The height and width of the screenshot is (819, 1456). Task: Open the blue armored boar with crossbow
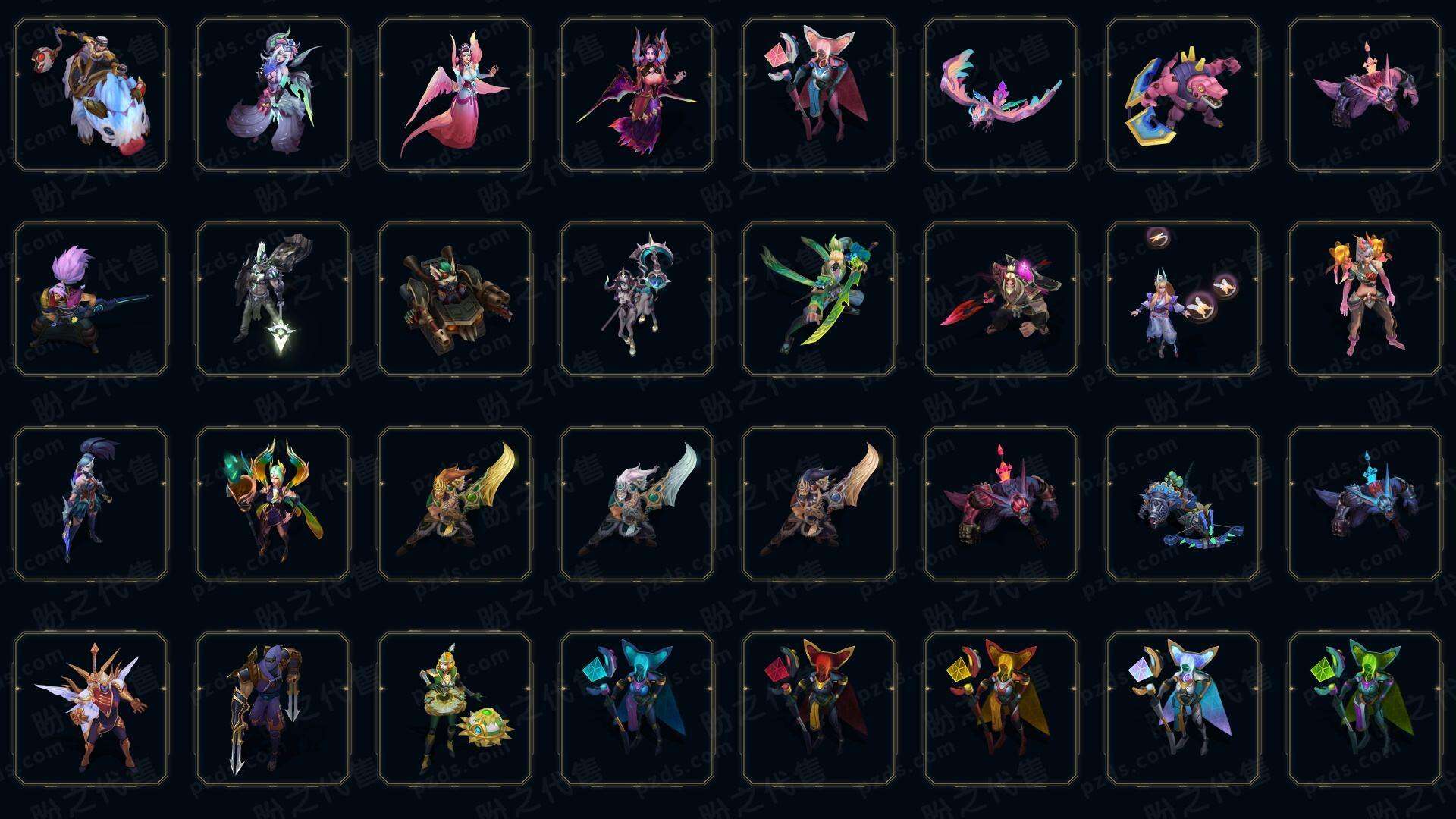tap(1183, 504)
